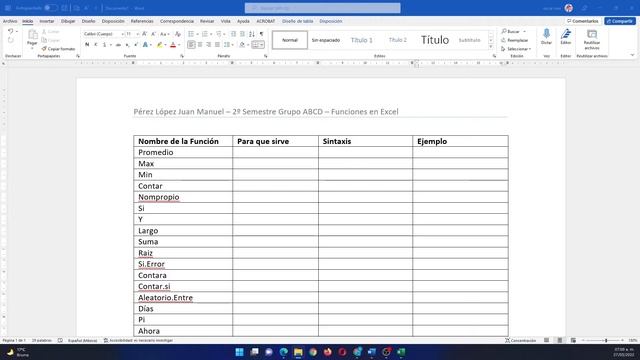
Task: Apply underline with the S button
Action: 104,45
